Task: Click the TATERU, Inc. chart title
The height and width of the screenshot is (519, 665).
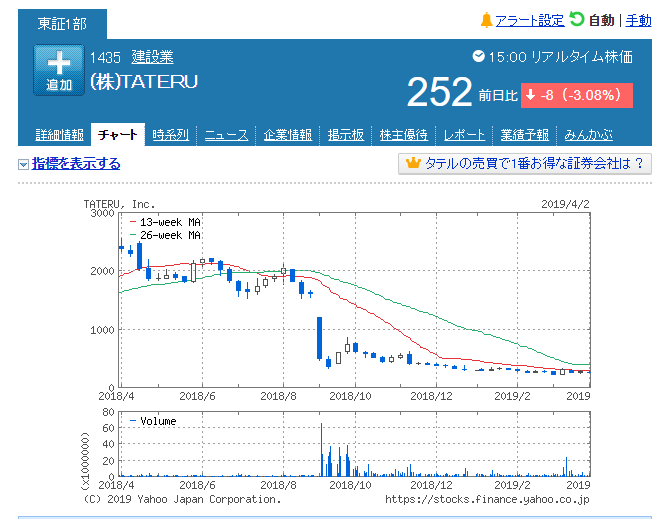Action: tap(119, 204)
